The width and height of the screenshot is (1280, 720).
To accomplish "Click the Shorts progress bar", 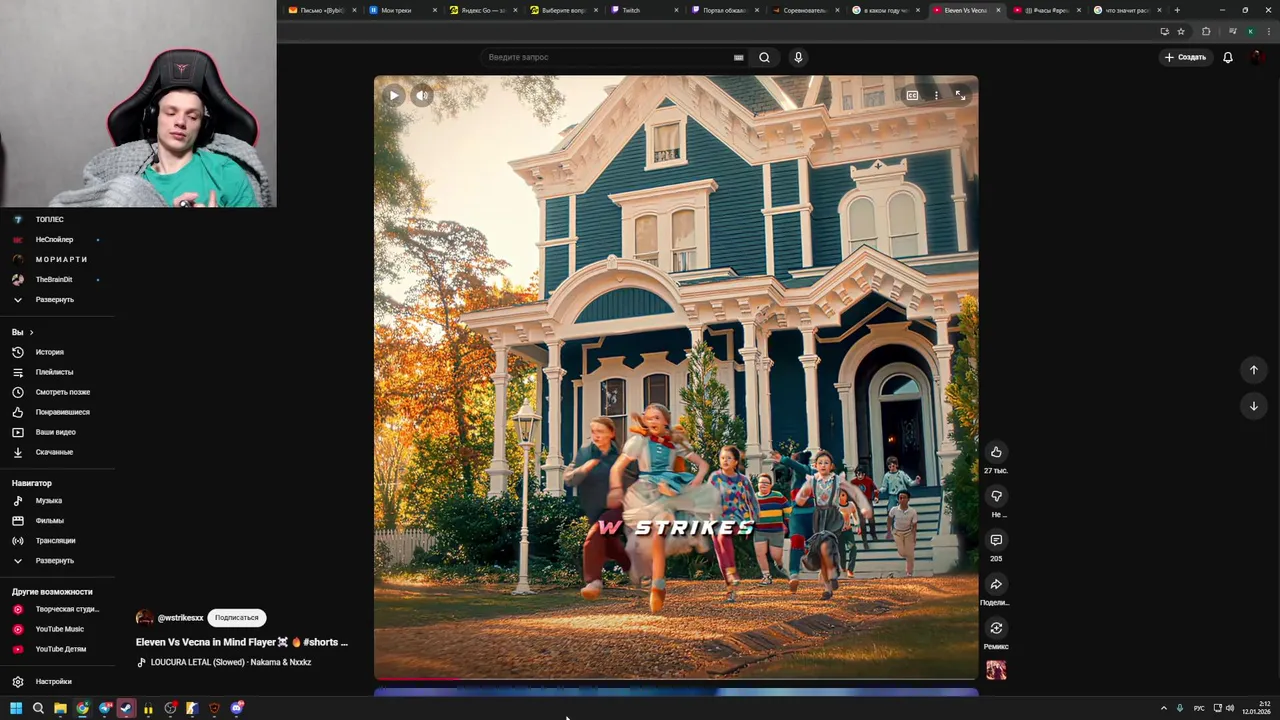I will point(676,679).
